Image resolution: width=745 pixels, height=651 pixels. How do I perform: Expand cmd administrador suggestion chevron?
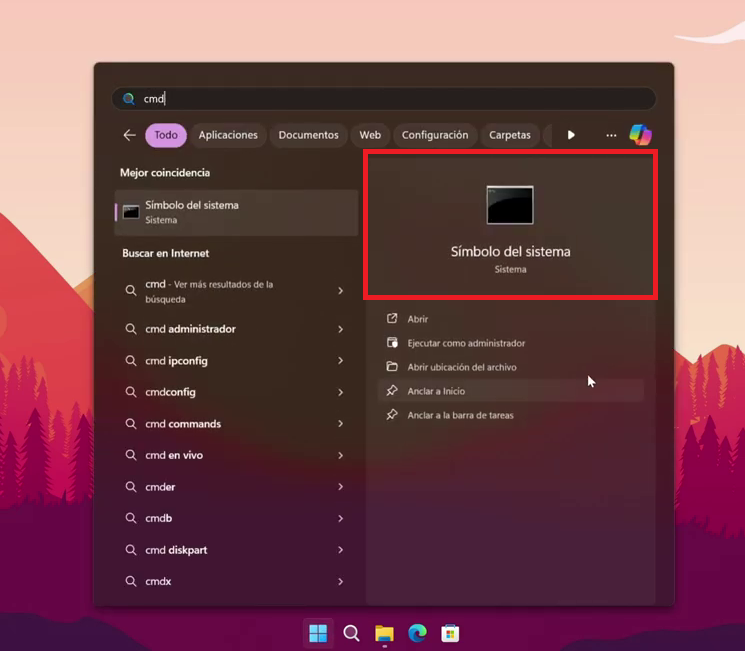[341, 329]
